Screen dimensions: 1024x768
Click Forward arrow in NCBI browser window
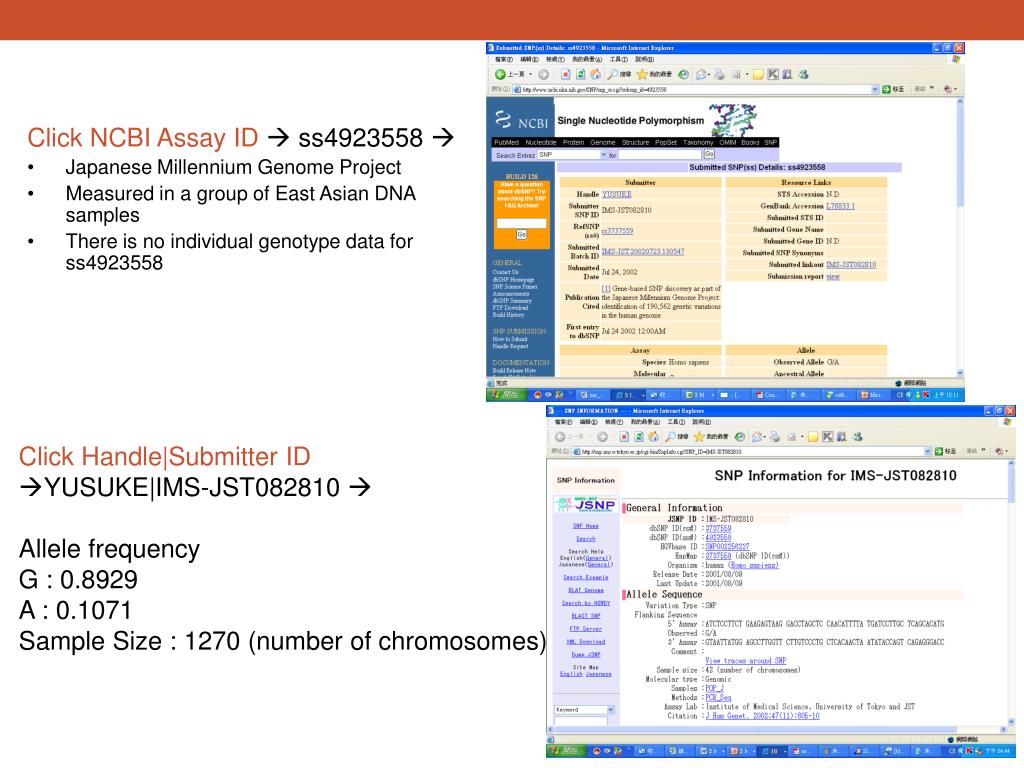pyautogui.click(x=543, y=74)
